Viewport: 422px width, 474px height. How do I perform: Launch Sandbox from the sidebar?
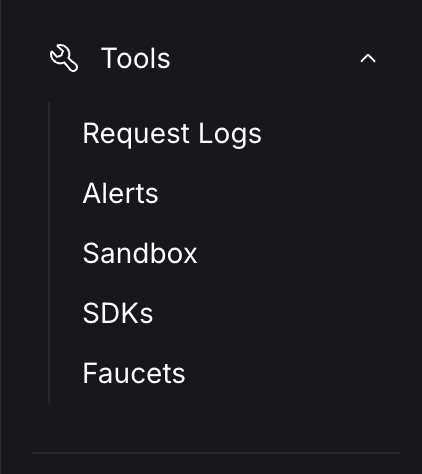(140, 253)
